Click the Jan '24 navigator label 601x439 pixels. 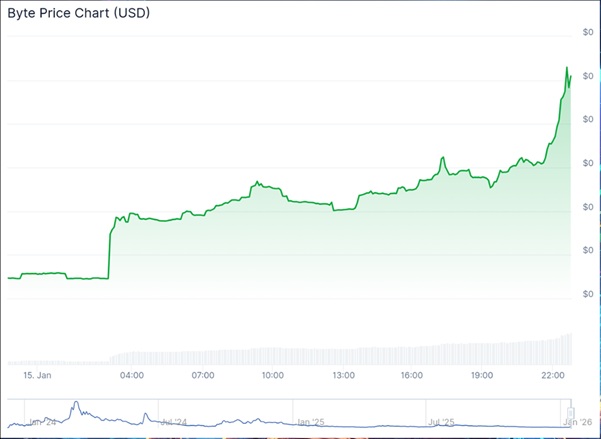tap(42, 422)
